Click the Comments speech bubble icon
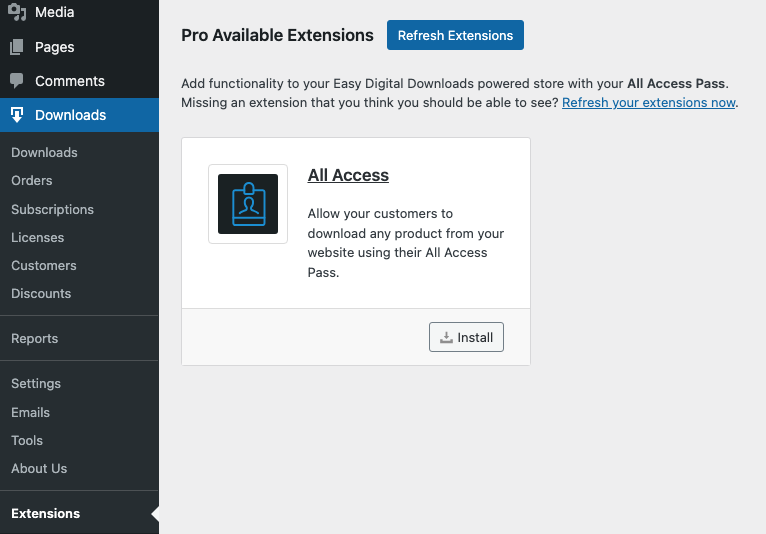766x534 pixels. pyautogui.click(x=17, y=81)
